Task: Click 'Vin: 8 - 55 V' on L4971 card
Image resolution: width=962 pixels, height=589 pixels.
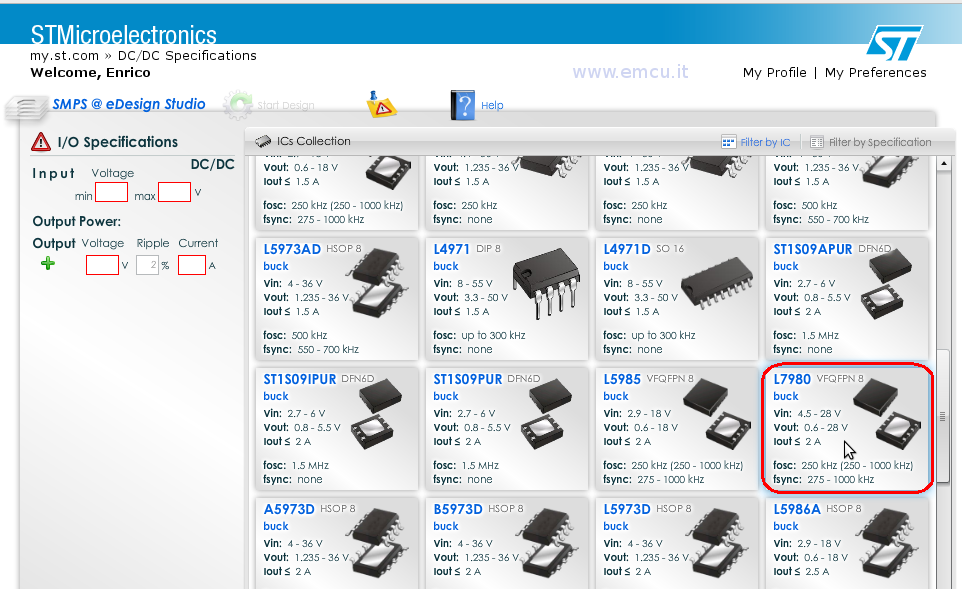Action: click(463, 283)
